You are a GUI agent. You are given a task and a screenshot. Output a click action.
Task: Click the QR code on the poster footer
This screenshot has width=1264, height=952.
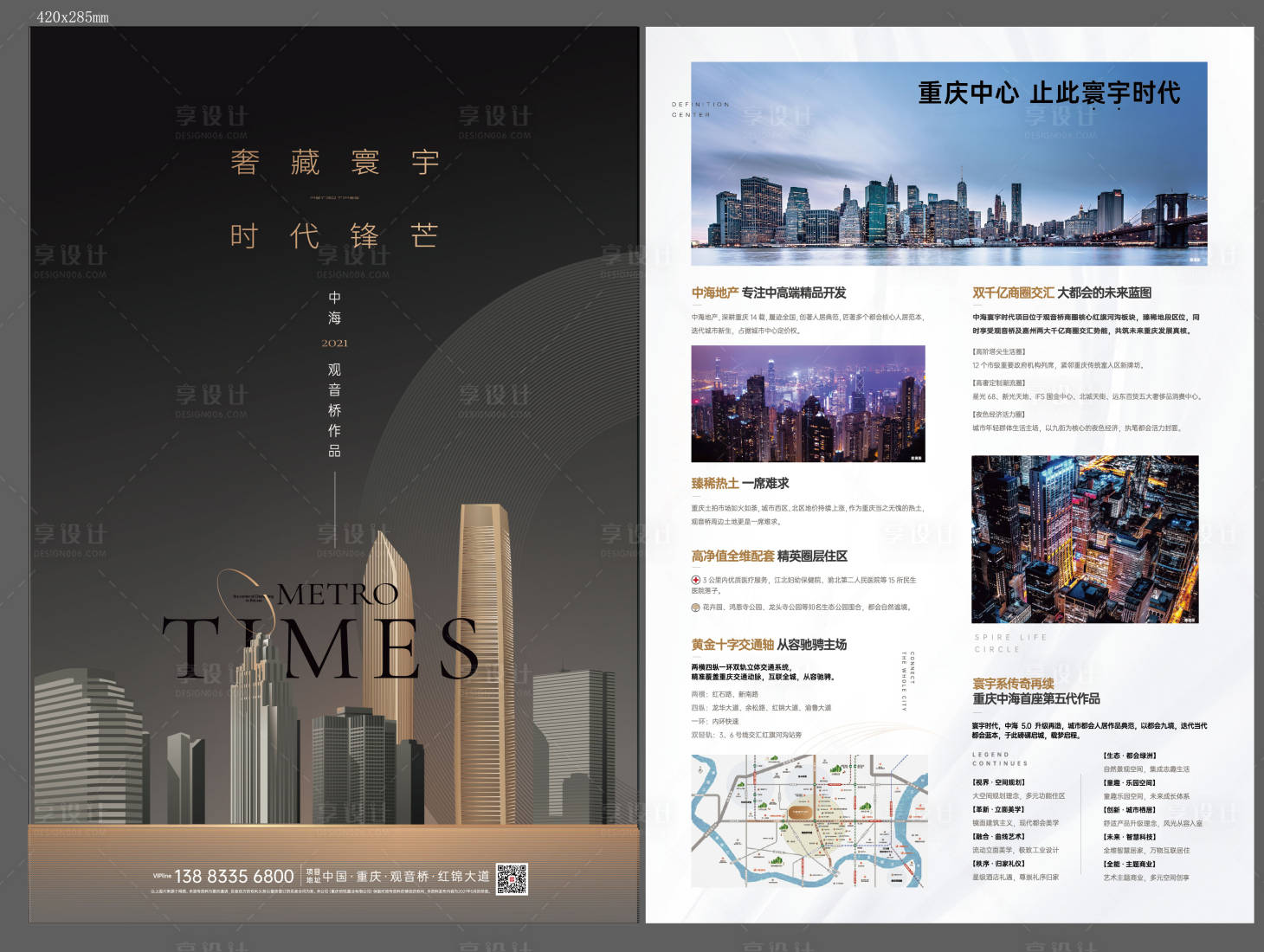coord(512,878)
